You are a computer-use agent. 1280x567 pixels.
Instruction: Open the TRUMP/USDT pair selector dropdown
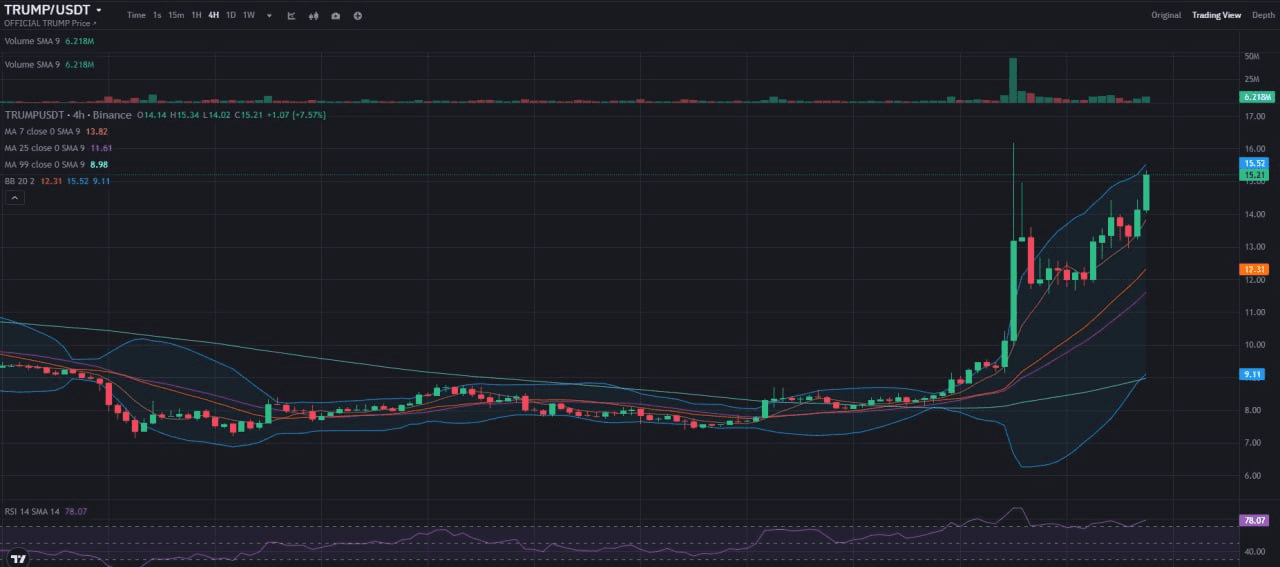click(53, 9)
